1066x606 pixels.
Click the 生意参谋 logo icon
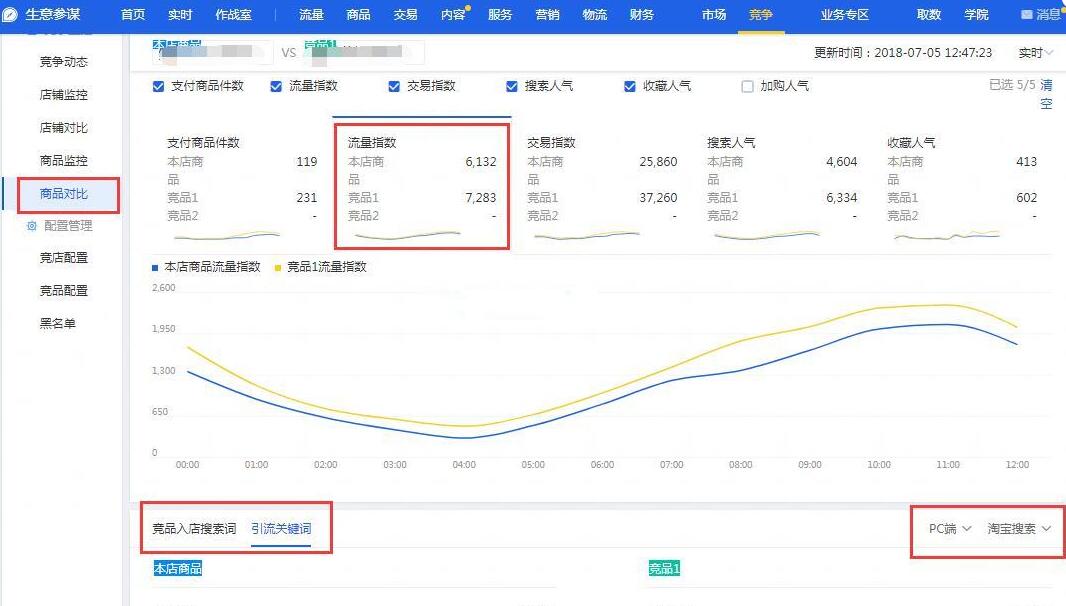[x=10, y=14]
